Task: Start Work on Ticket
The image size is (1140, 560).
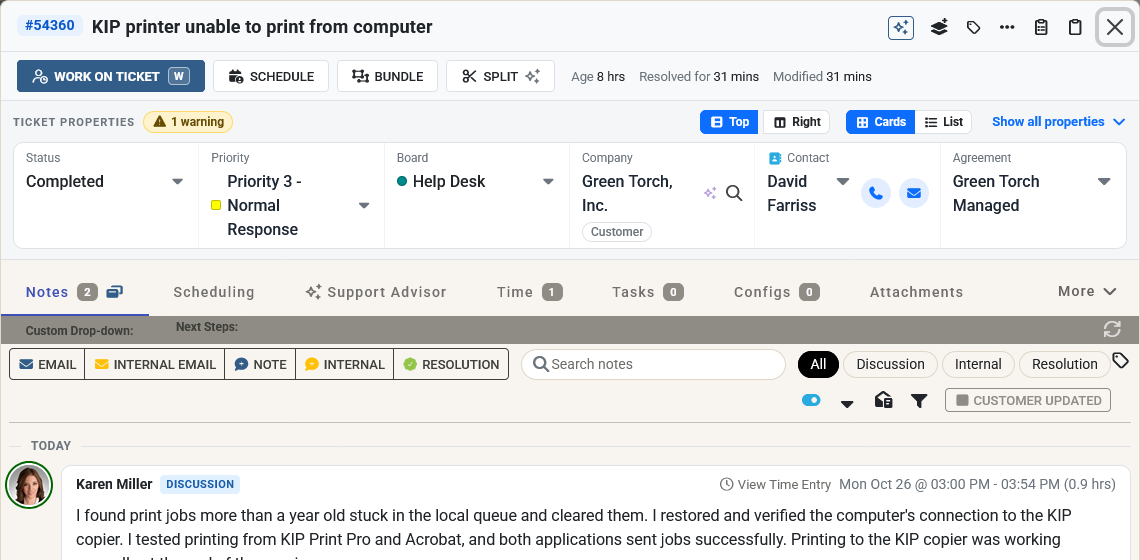Action: [111, 76]
